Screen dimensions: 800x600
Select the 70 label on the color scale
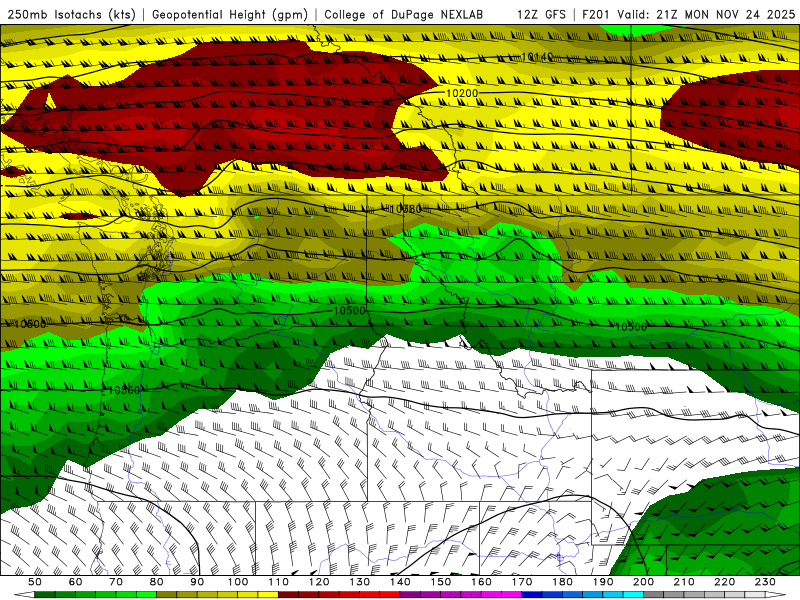(x=116, y=582)
